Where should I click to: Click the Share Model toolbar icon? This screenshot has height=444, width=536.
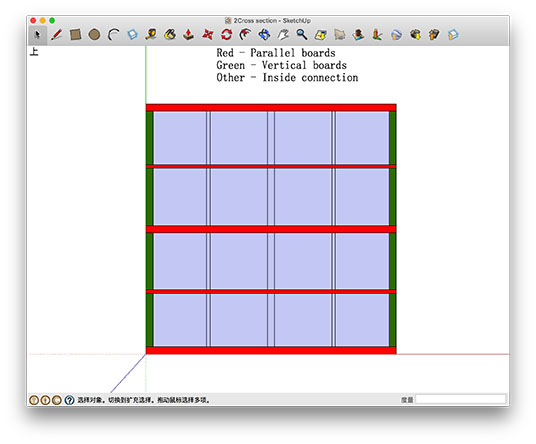[x=434, y=35]
